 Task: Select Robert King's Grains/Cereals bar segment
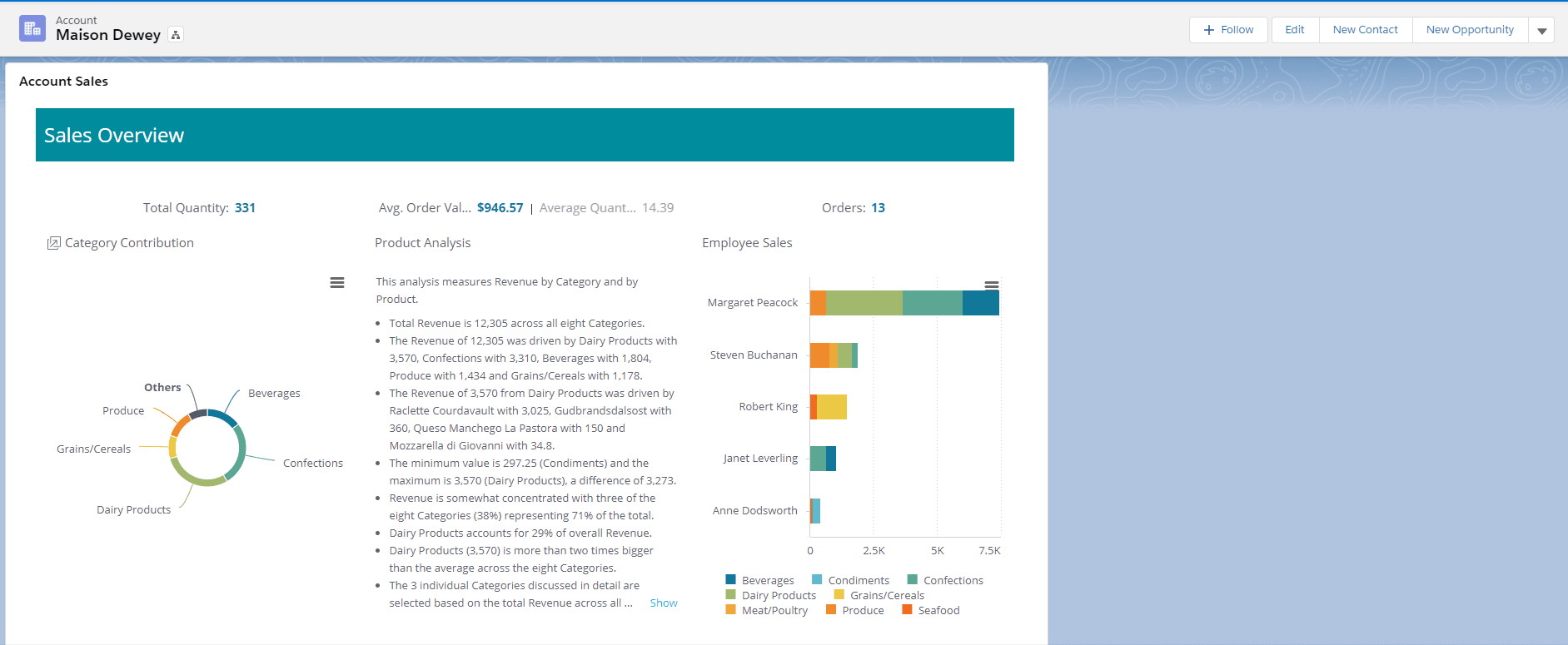(x=832, y=407)
